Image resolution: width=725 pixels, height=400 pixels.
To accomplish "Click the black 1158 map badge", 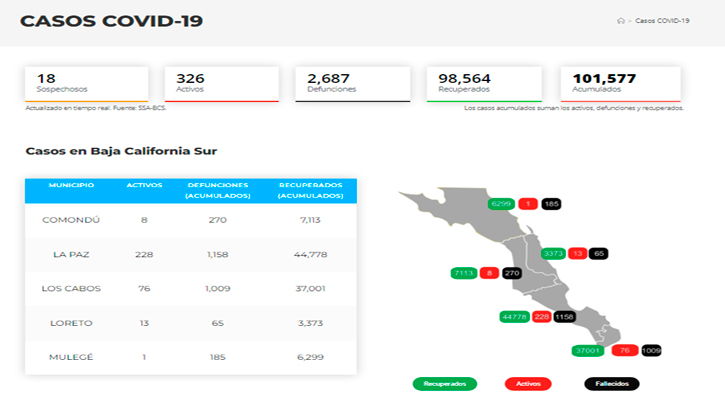I will tap(564, 317).
